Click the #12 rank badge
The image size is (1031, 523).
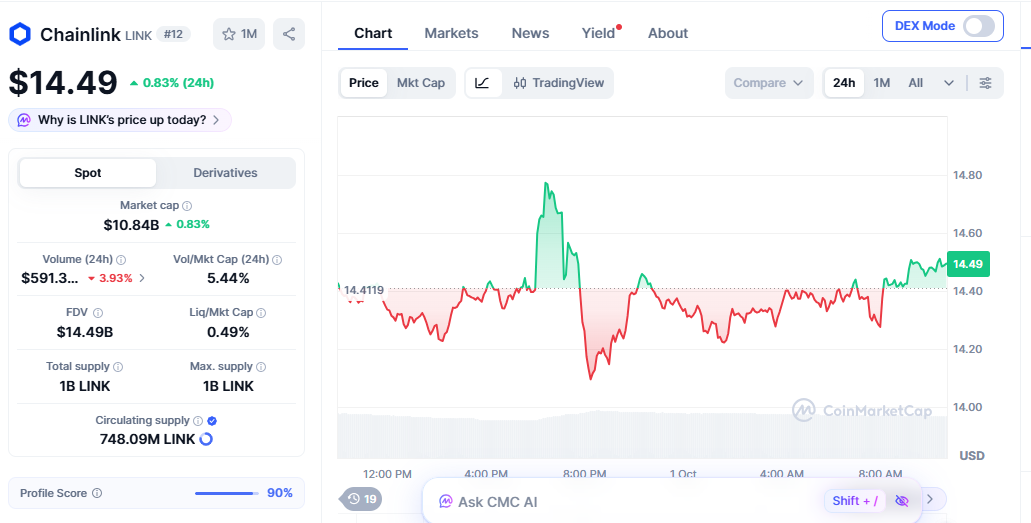[x=174, y=34]
